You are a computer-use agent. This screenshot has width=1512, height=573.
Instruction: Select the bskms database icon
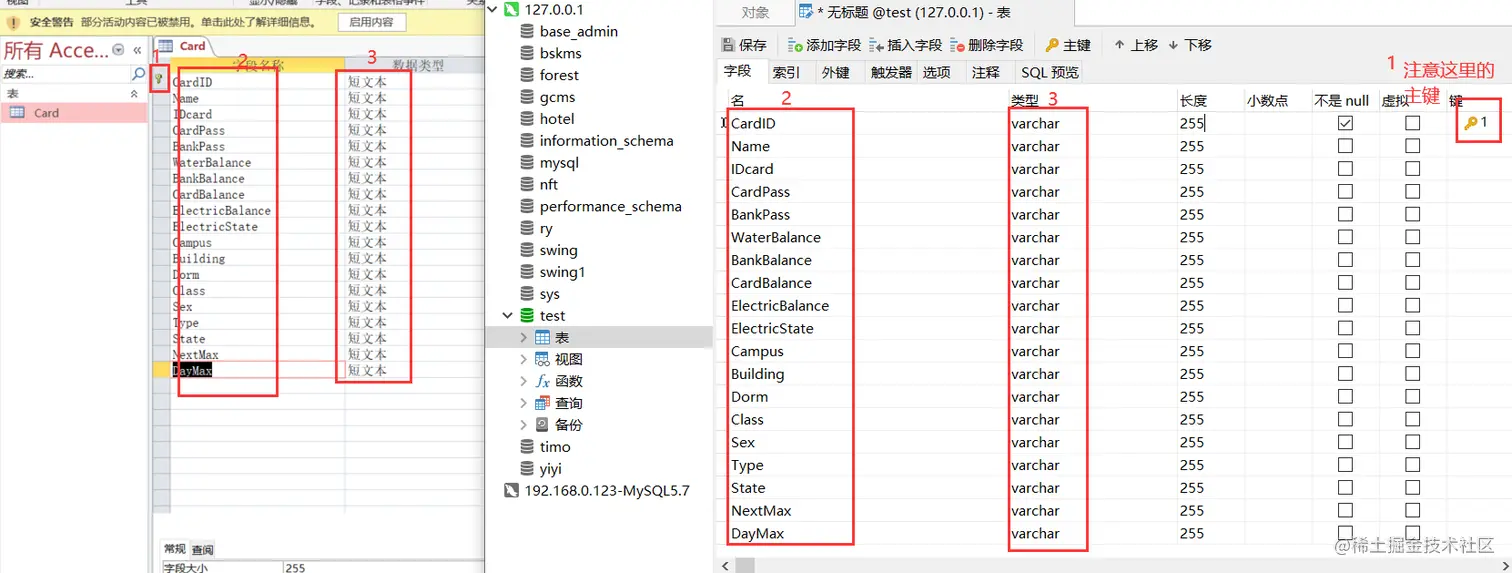[527, 53]
